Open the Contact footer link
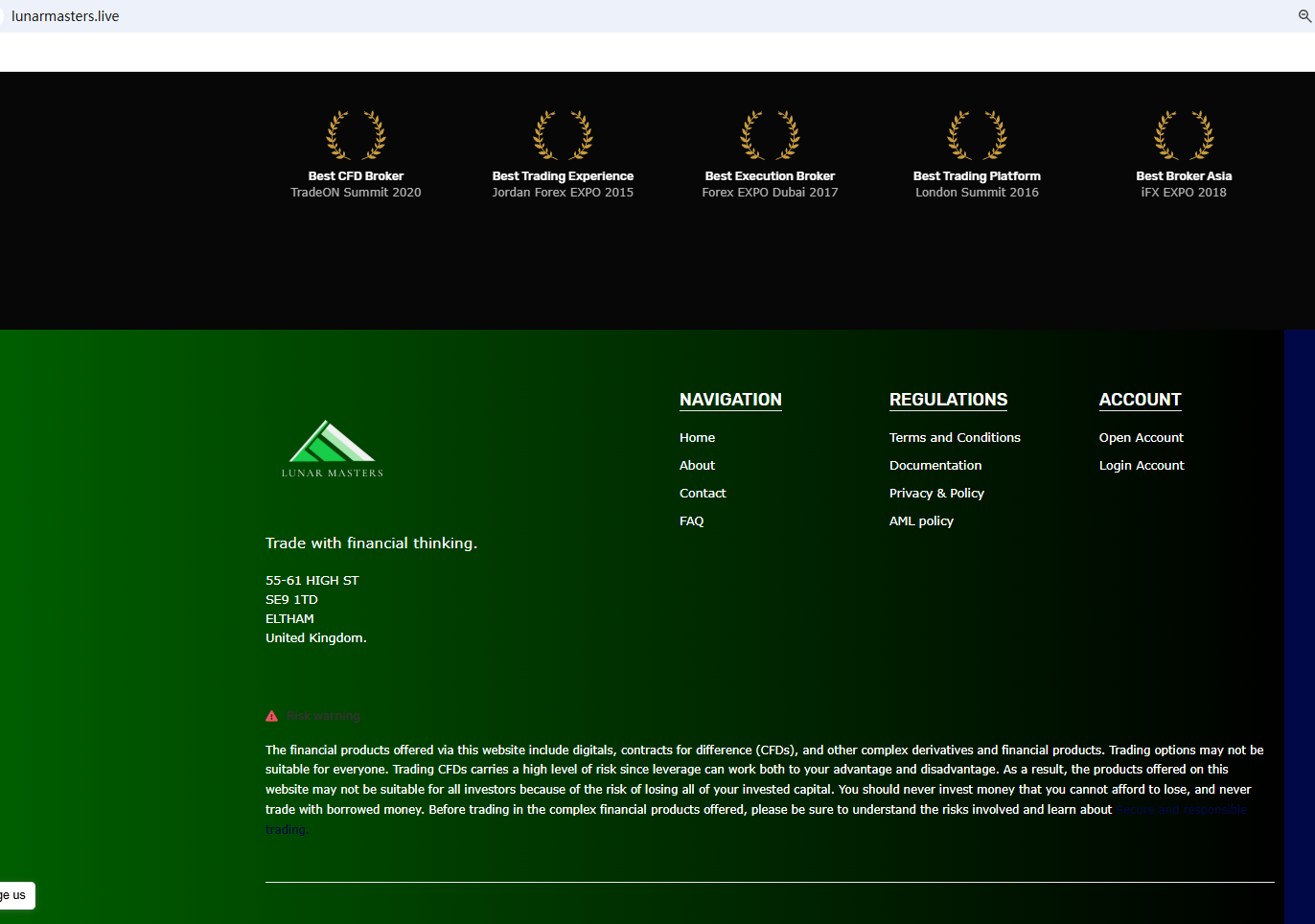The image size is (1315, 924). point(703,494)
